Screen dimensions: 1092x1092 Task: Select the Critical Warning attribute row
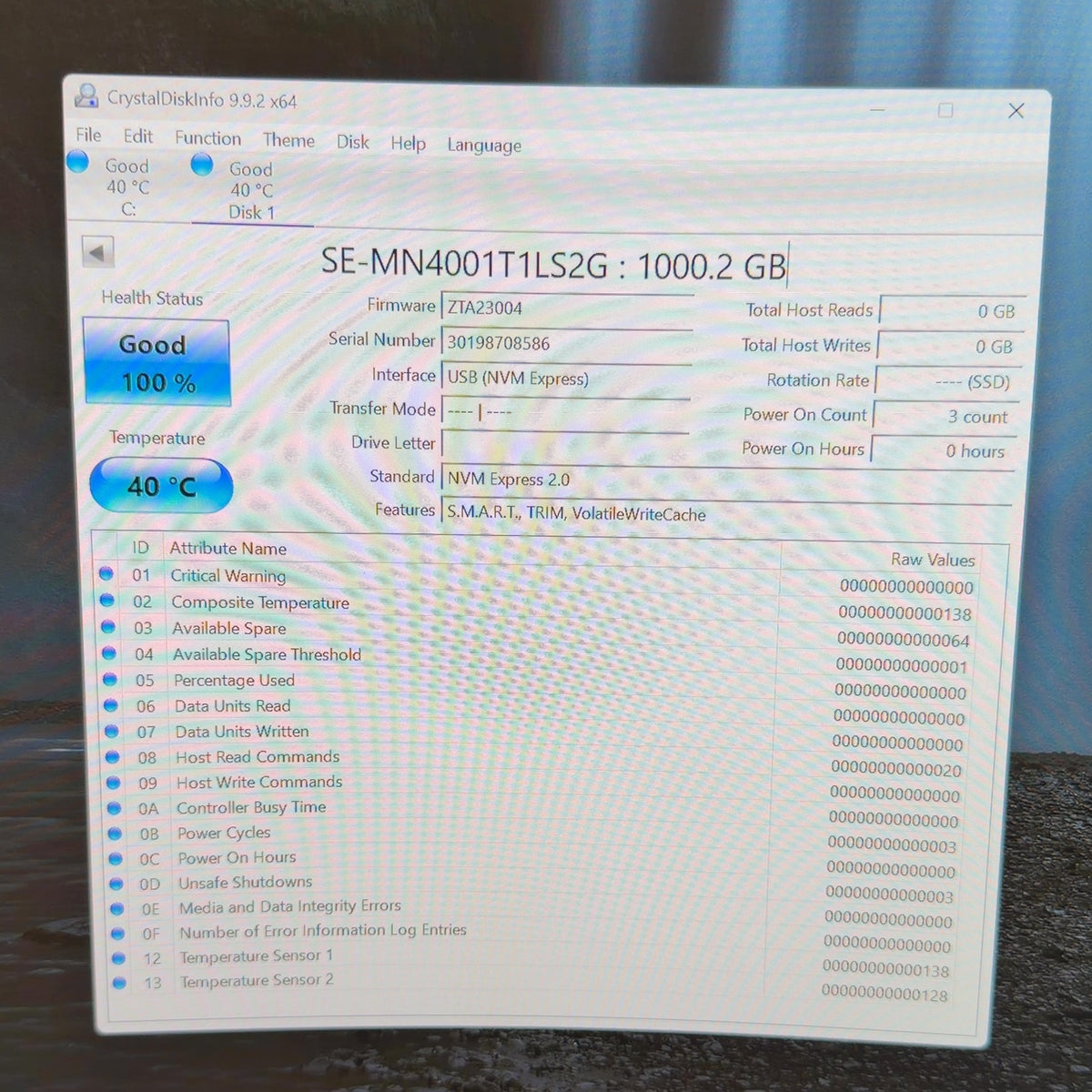click(x=536, y=581)
